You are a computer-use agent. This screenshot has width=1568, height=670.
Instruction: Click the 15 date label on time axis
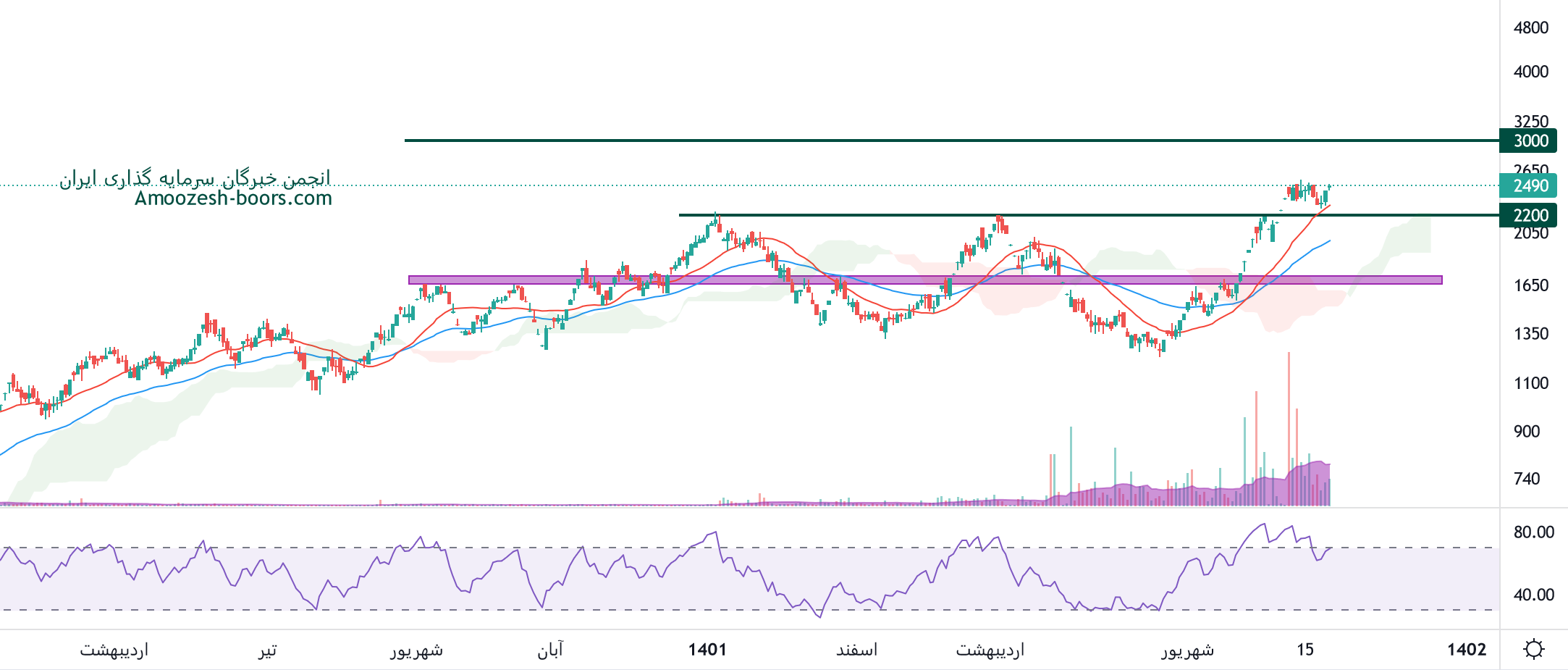[1304, 650]
